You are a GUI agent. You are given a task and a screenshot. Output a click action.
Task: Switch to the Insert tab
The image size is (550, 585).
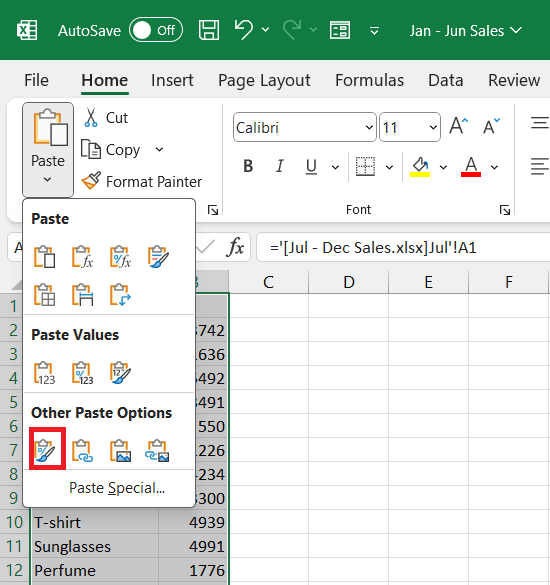(x=172, y=80)
